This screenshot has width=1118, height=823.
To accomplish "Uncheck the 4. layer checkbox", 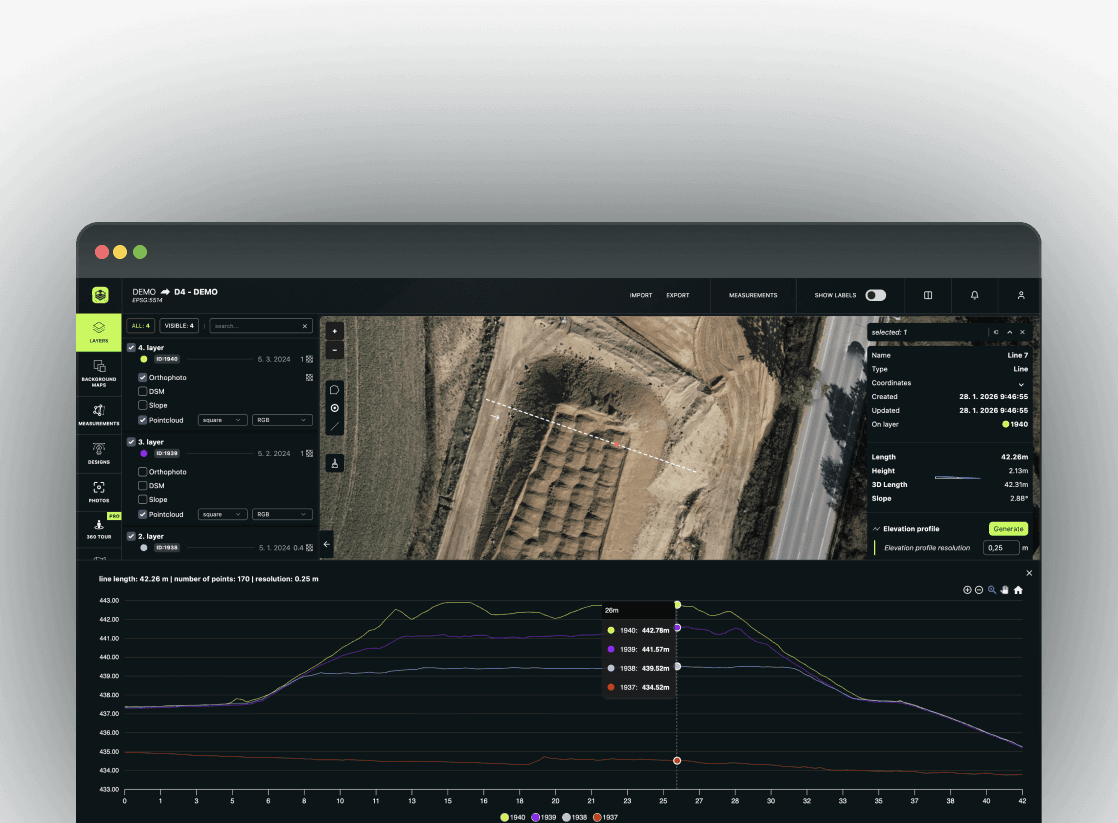I will point(131,347).
